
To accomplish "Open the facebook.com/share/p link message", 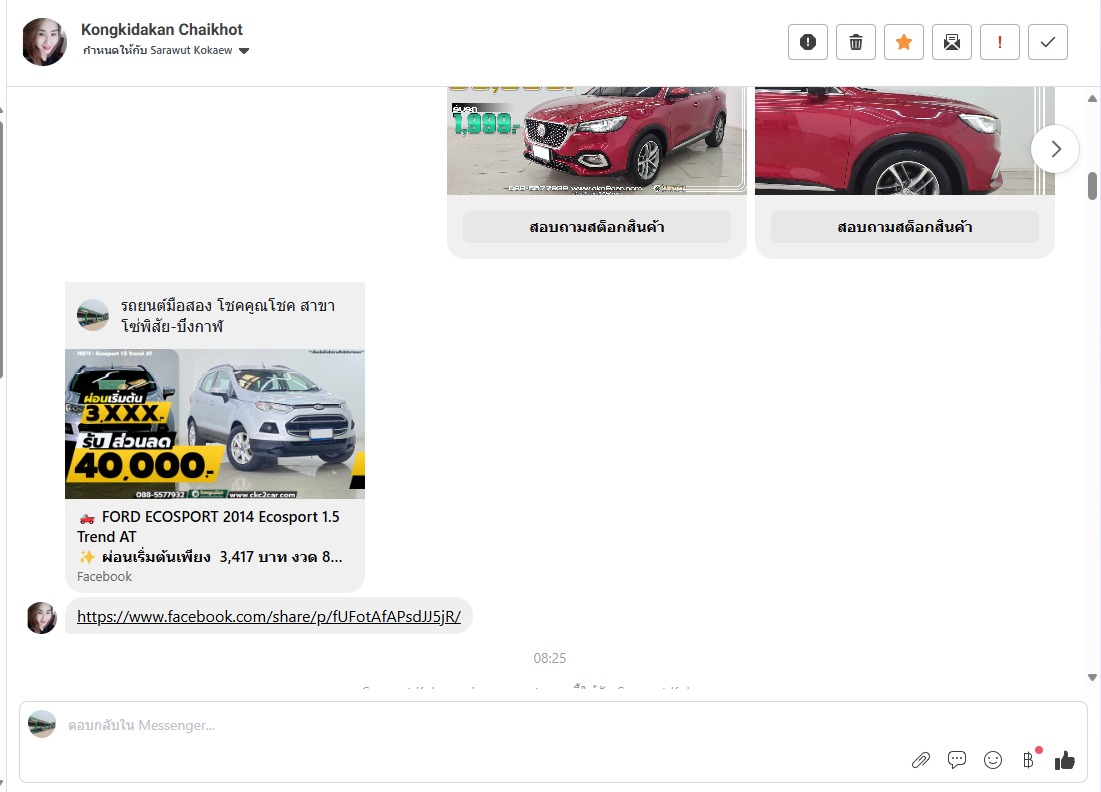I will click(x=269, y=616).
